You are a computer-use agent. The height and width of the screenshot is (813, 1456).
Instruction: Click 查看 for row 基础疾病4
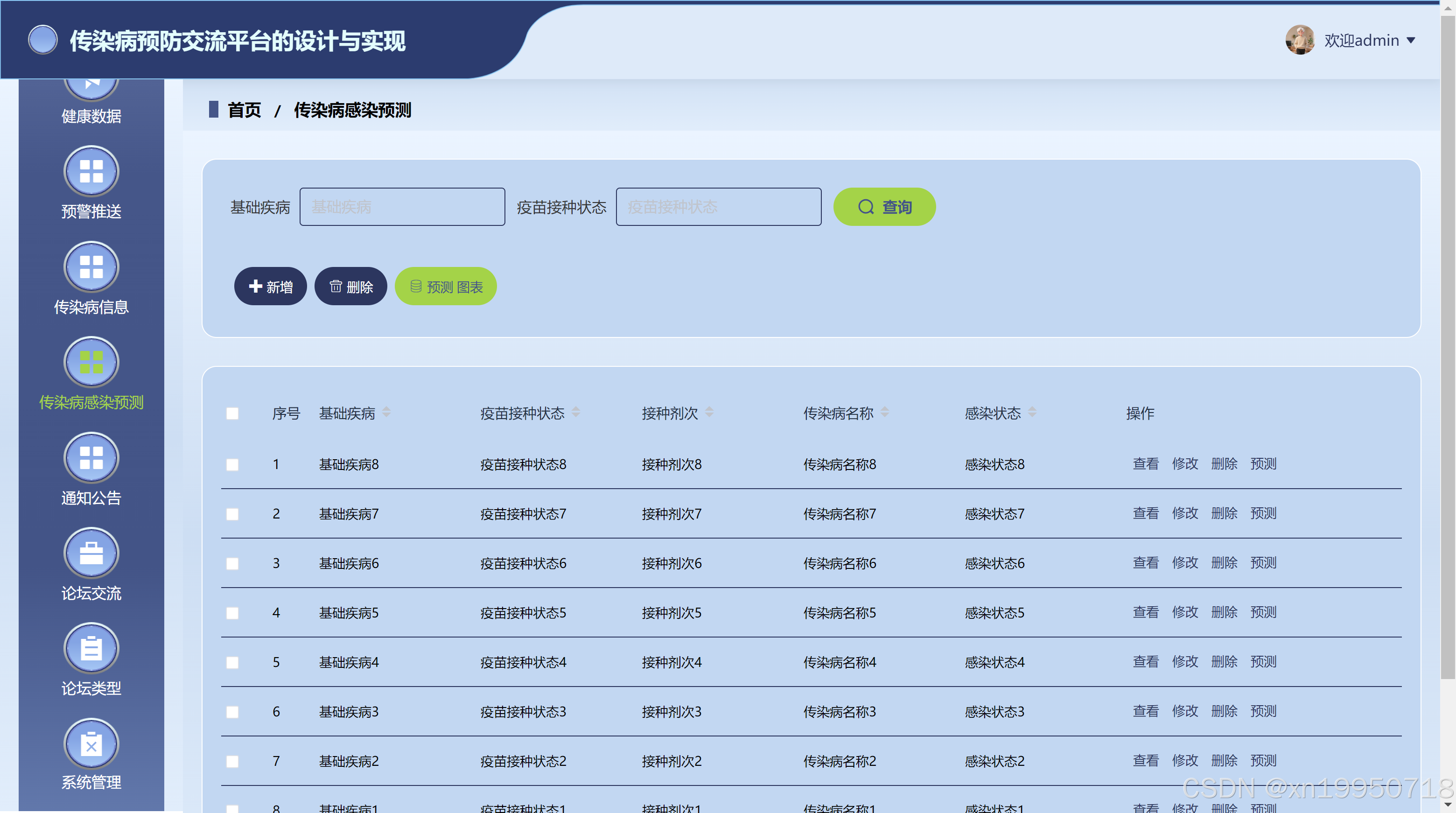tap(1145, 661)
